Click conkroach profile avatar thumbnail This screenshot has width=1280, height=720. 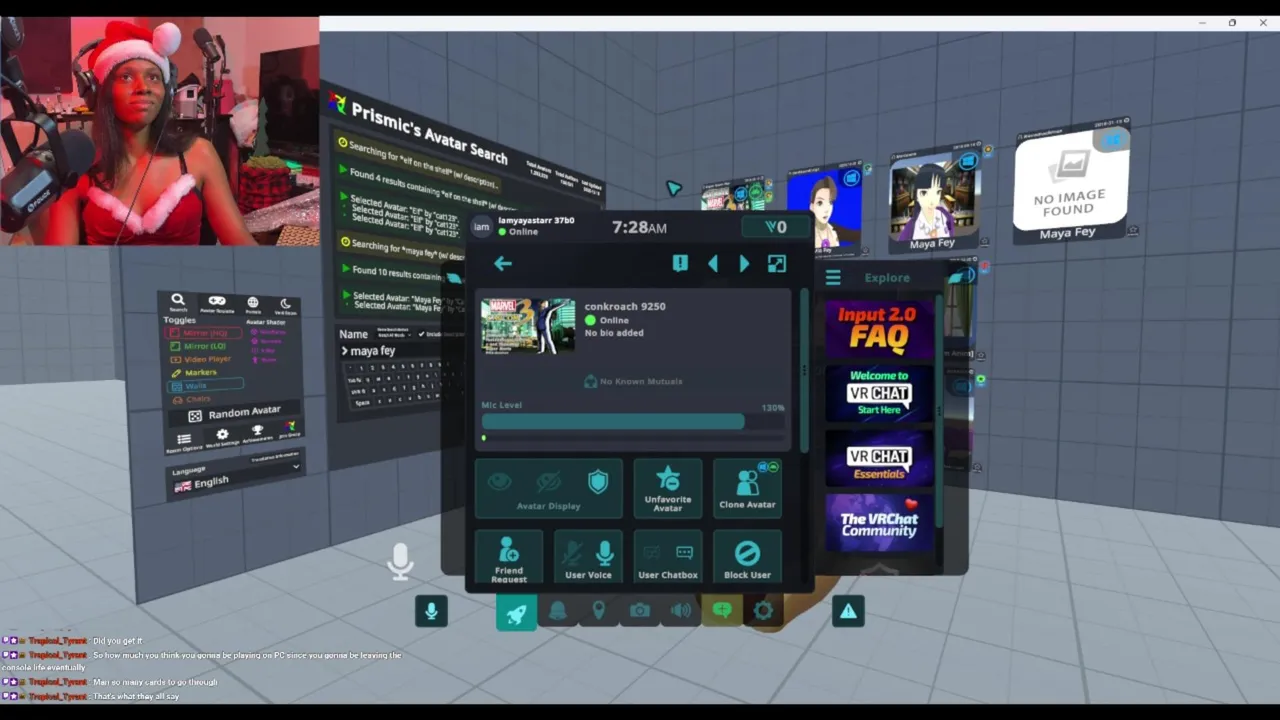(x=528, y=326)
